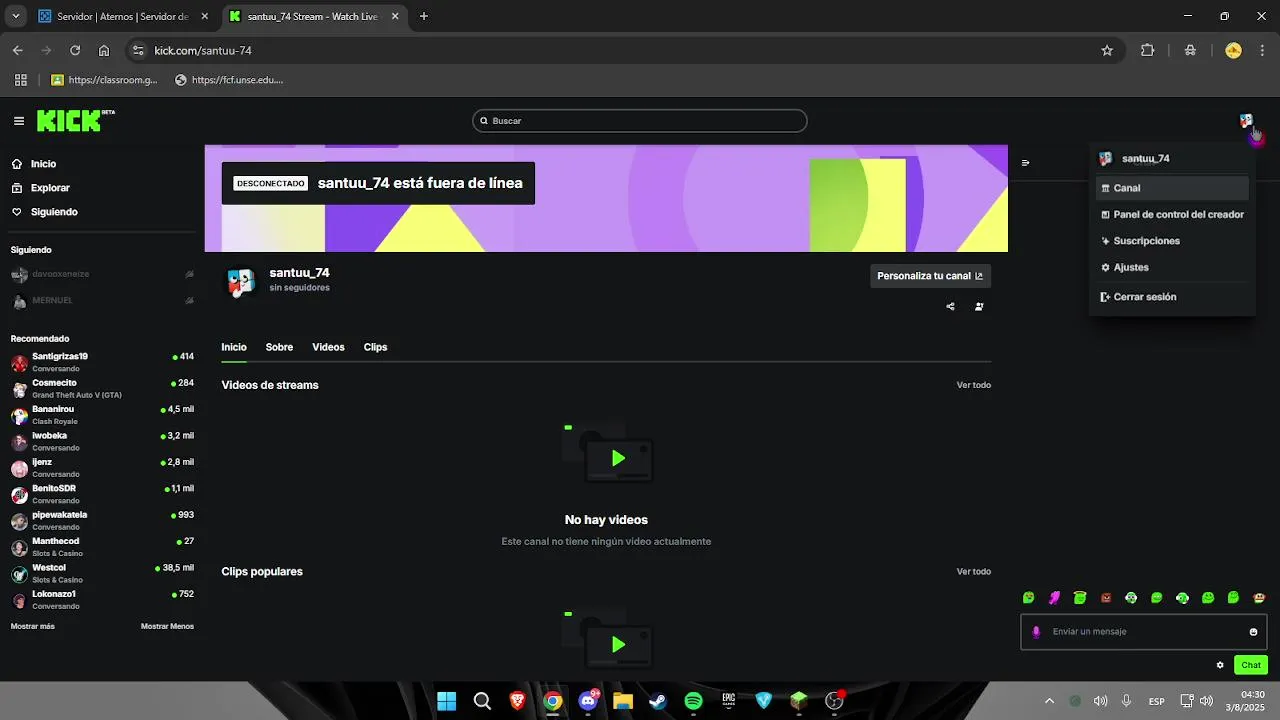Open Lokonazo1 recommended channel
This screenshot has width=1280, height=720.
[102, 599]
